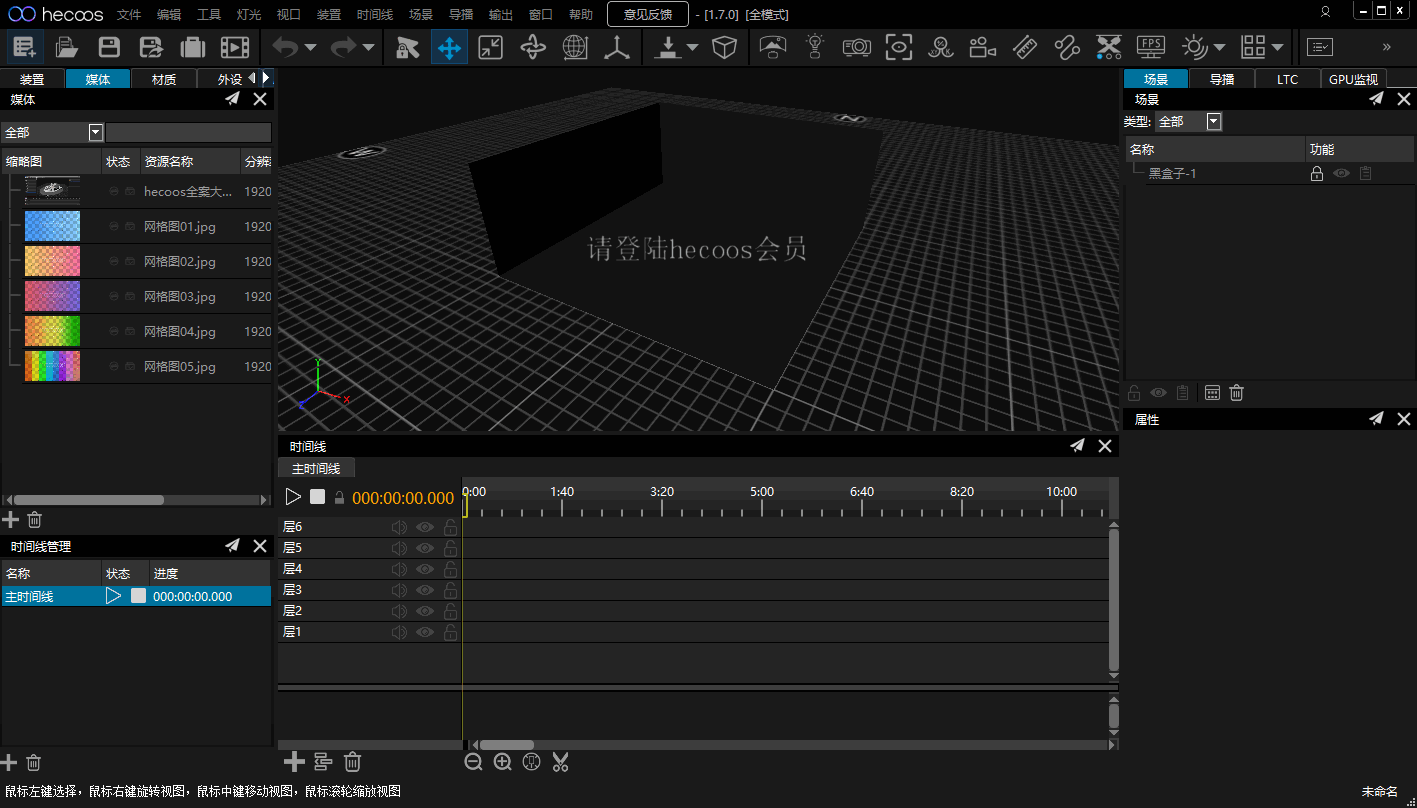Click the 意见反馈 feedback button
Viewport: 1417px width, 808px height.
(x=648, y=14)
